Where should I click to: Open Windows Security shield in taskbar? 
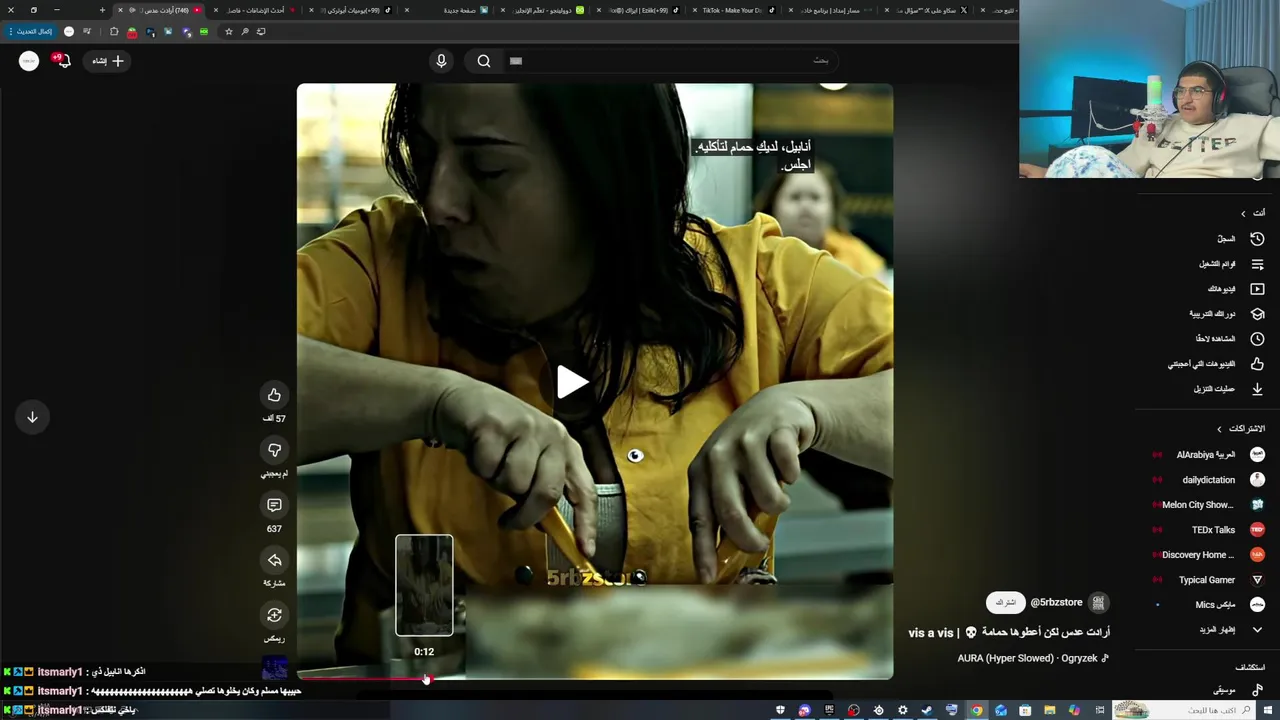click(x=780, y=710)
